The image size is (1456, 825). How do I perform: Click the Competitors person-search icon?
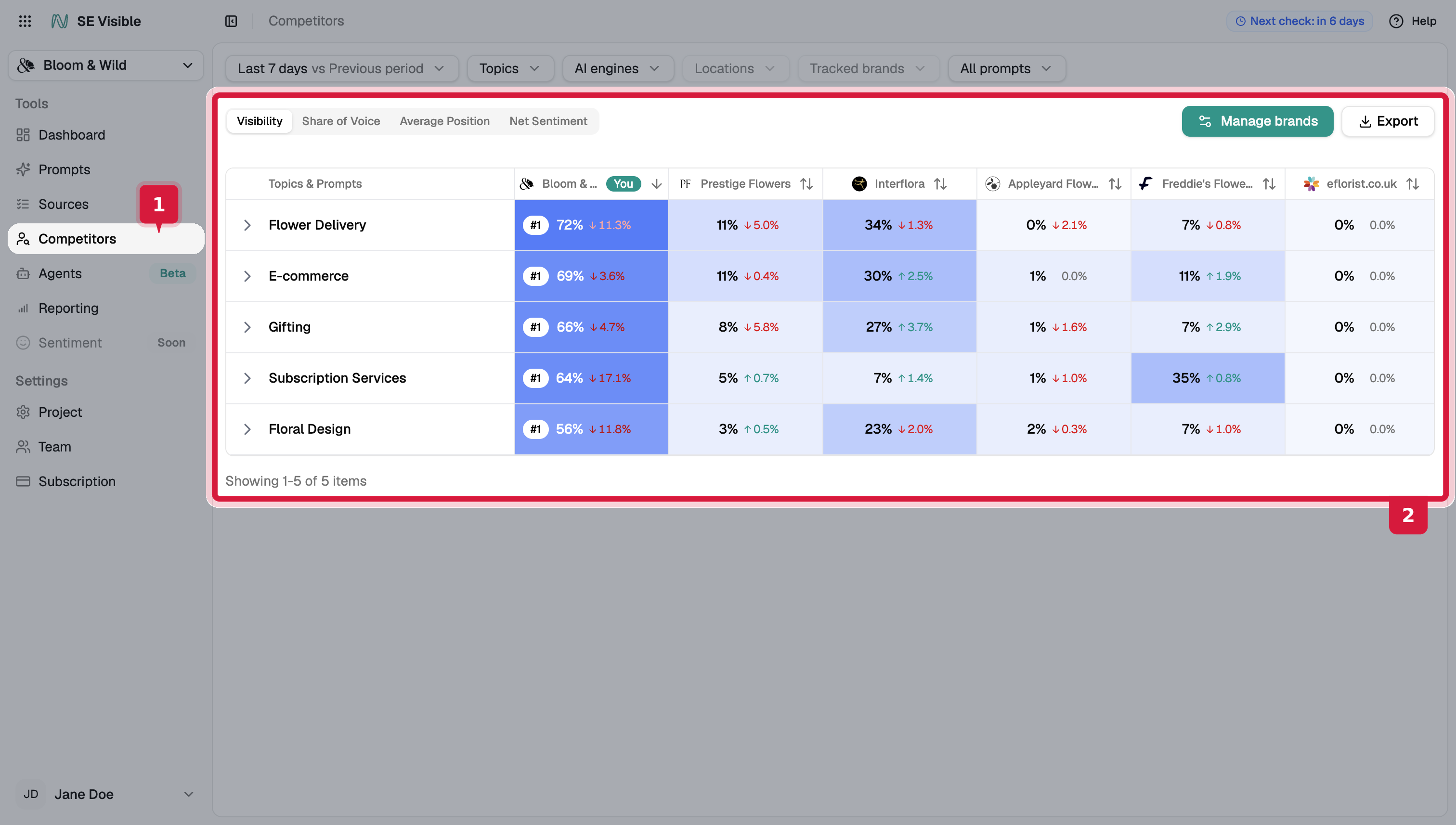tap(23, 239)
